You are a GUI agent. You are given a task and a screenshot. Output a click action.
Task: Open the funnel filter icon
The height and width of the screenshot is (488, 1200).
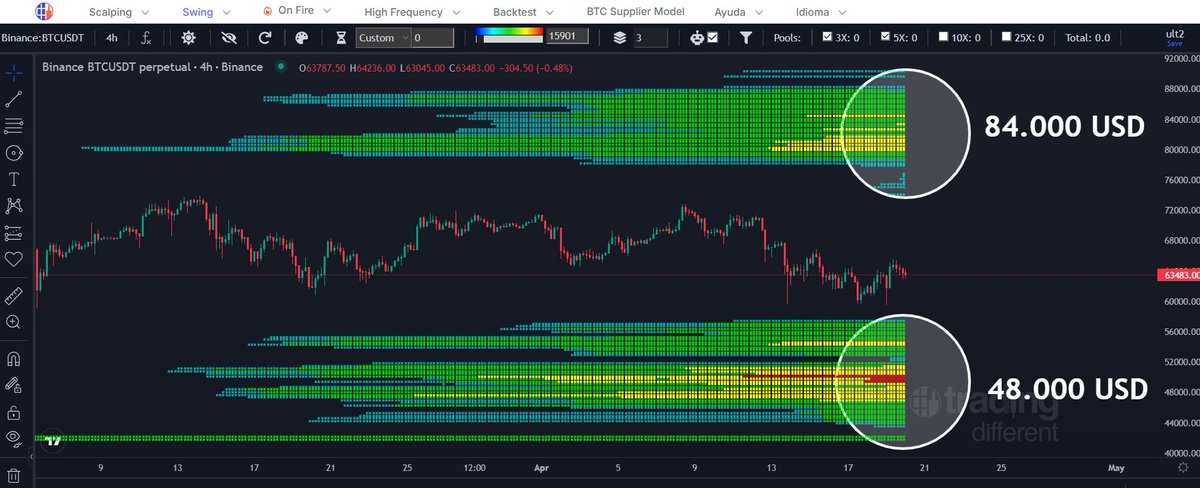point(746,38)
